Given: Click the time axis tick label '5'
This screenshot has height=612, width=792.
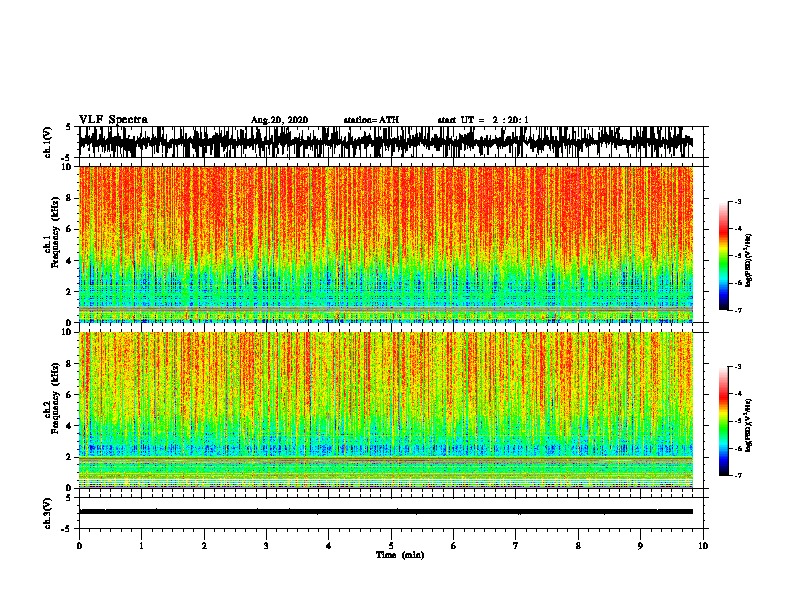Looking at the screenshot, I should point(391,546).
